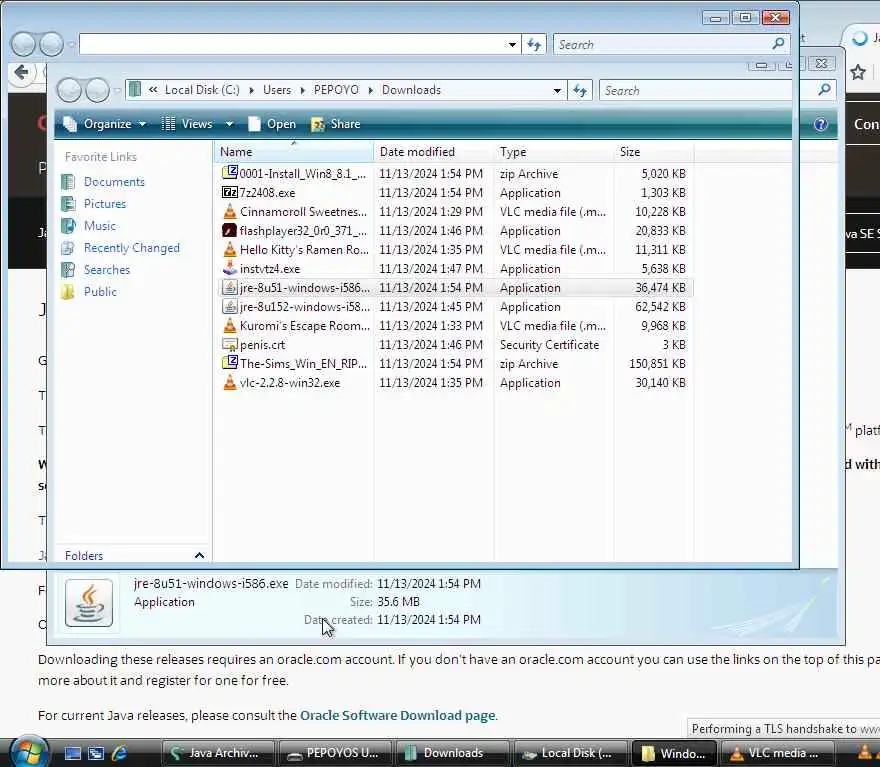The image size is (880, 767).
Task: Open Public favorite link
Action: 100,292
